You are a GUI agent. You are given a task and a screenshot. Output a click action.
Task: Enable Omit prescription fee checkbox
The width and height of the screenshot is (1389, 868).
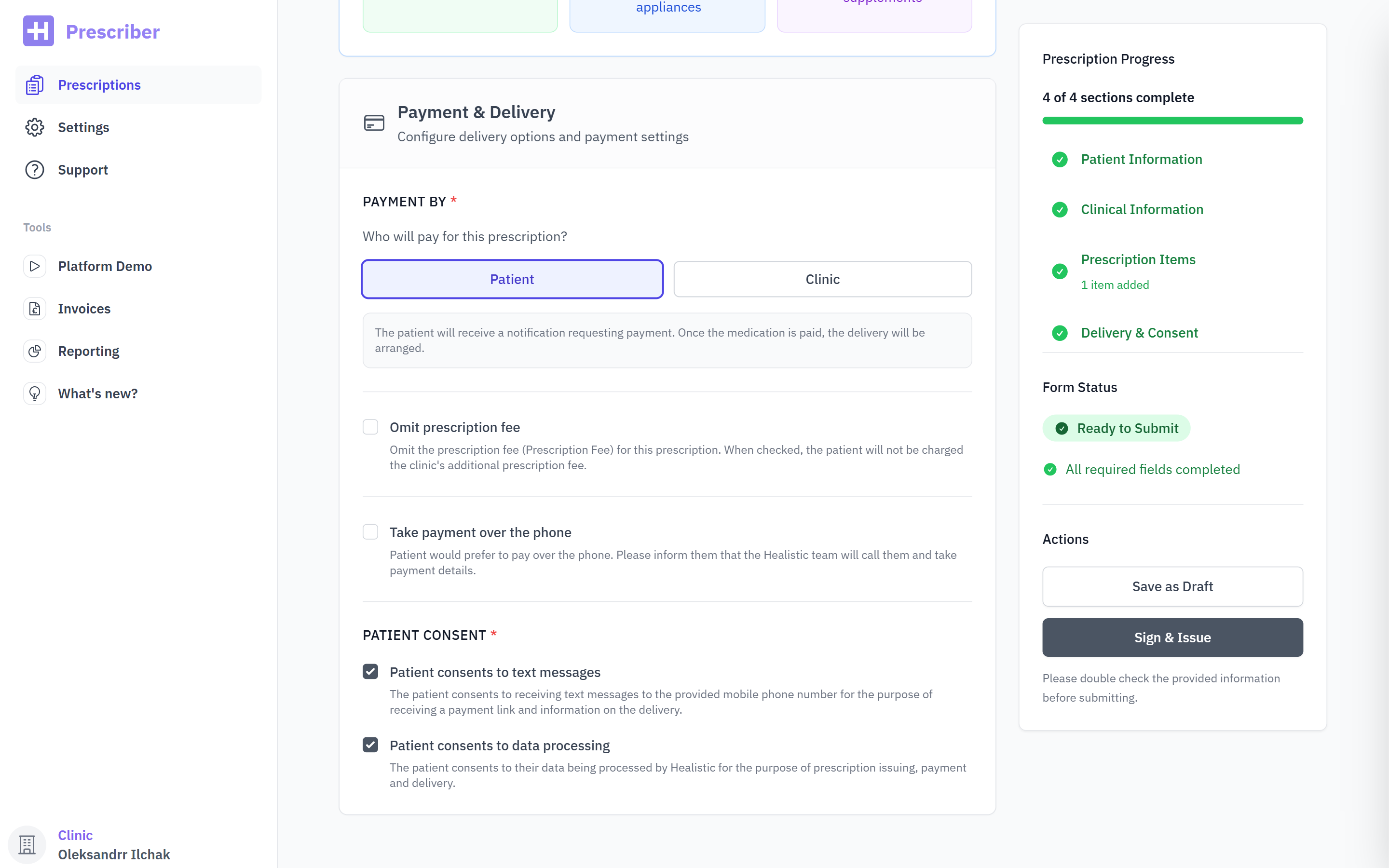pos(370,427)
